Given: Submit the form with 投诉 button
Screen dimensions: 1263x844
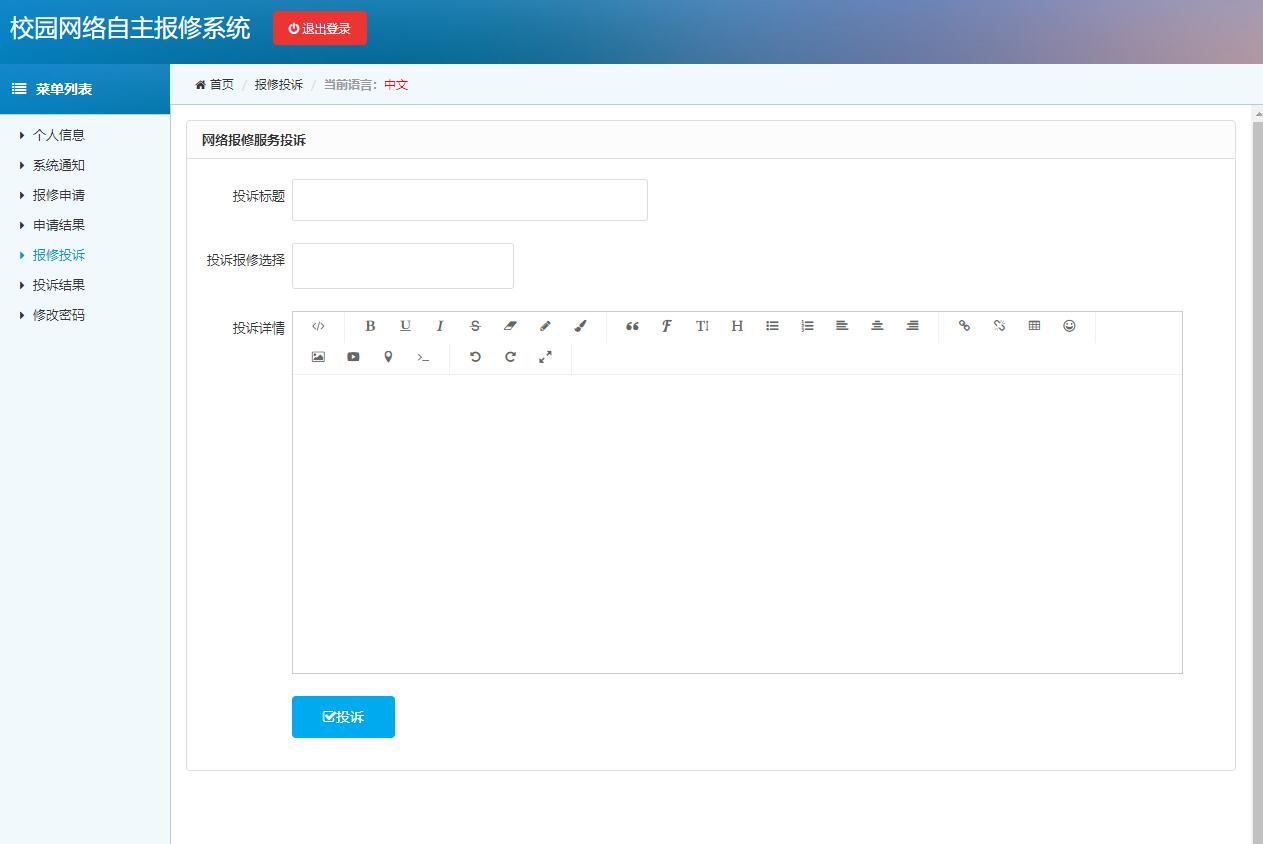Looking at the screenshot, I should [x=343, y=717].
